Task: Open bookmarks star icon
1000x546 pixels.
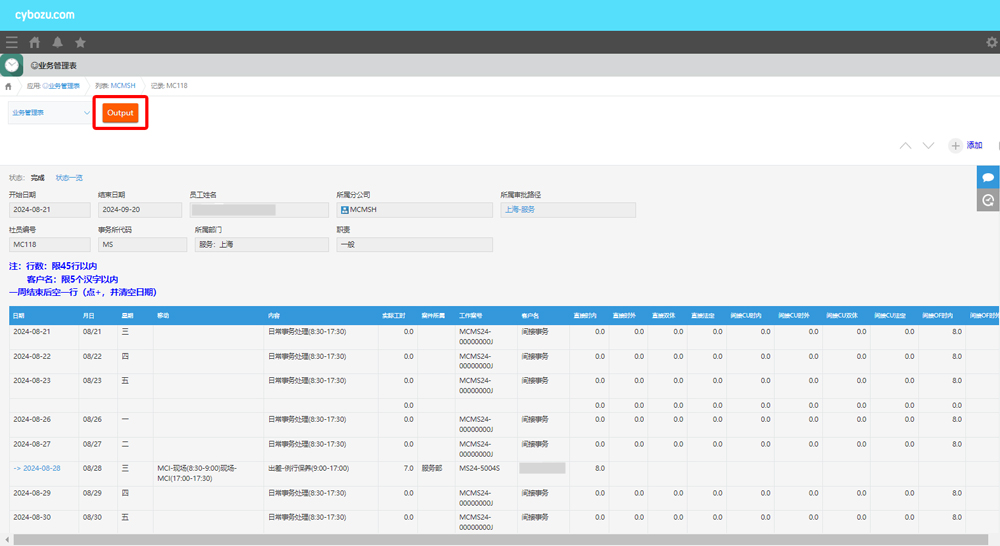Action: click(80, 43)
